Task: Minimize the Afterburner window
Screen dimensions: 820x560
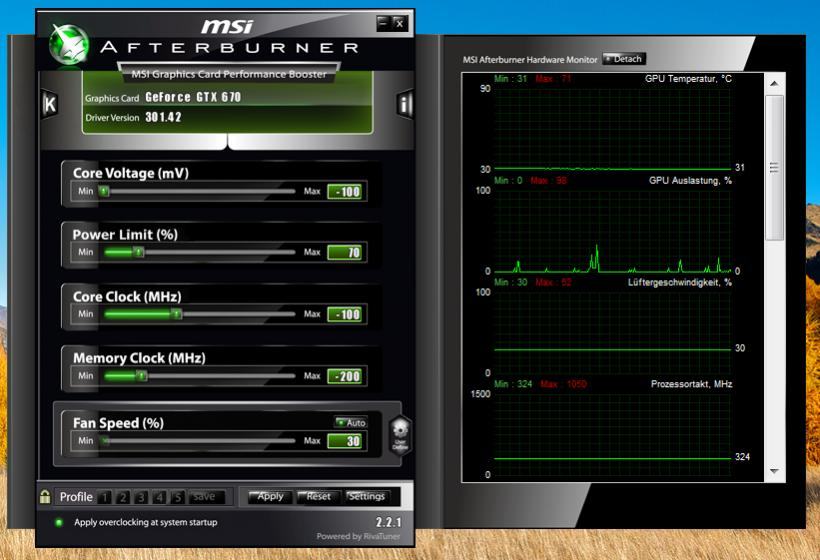Action: tap(383, 23)
